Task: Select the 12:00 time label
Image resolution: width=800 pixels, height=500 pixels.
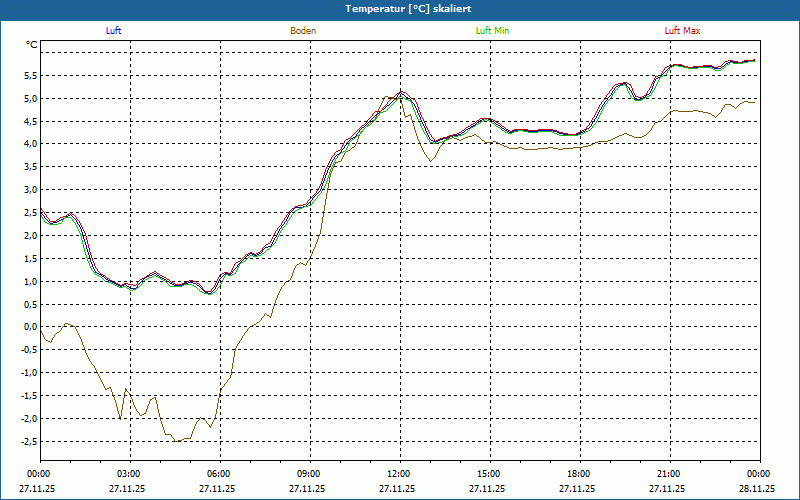Action: pyautogui.click(x=397, y=474)
